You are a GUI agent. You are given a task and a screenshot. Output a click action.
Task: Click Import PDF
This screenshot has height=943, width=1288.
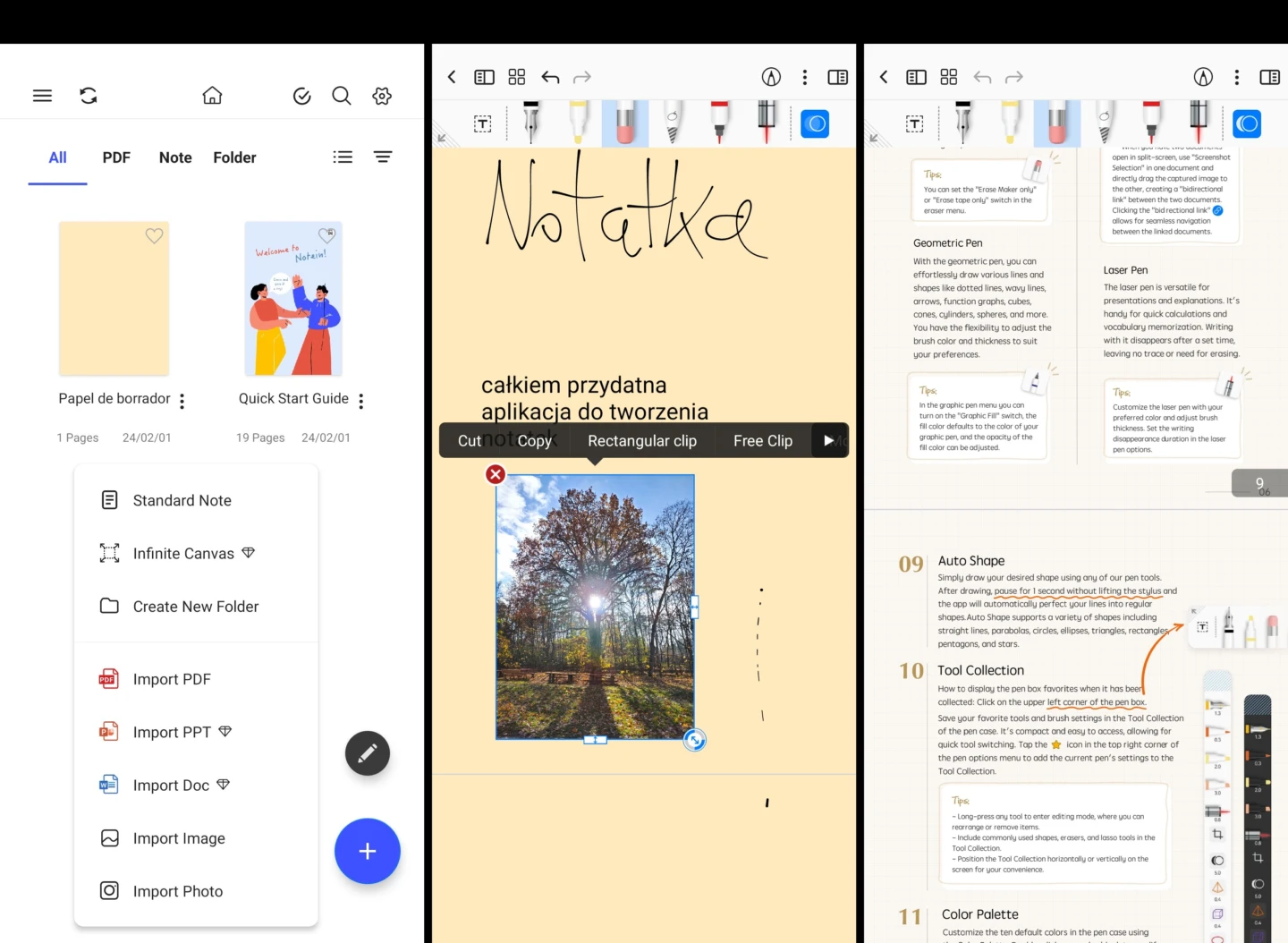196,679
